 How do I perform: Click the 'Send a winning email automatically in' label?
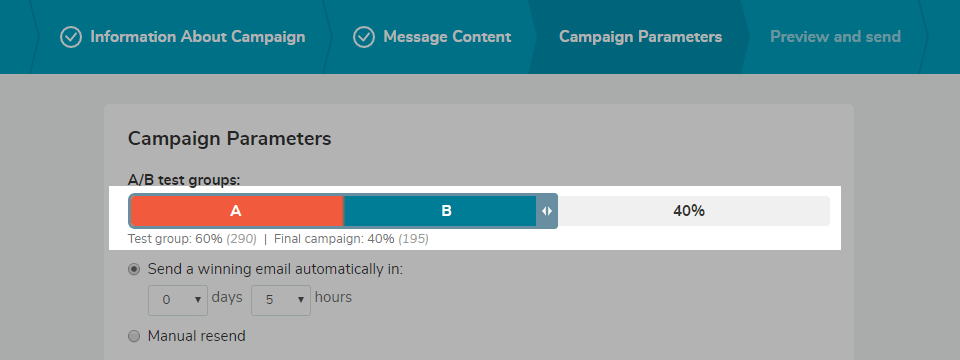(x=276, y=269)
